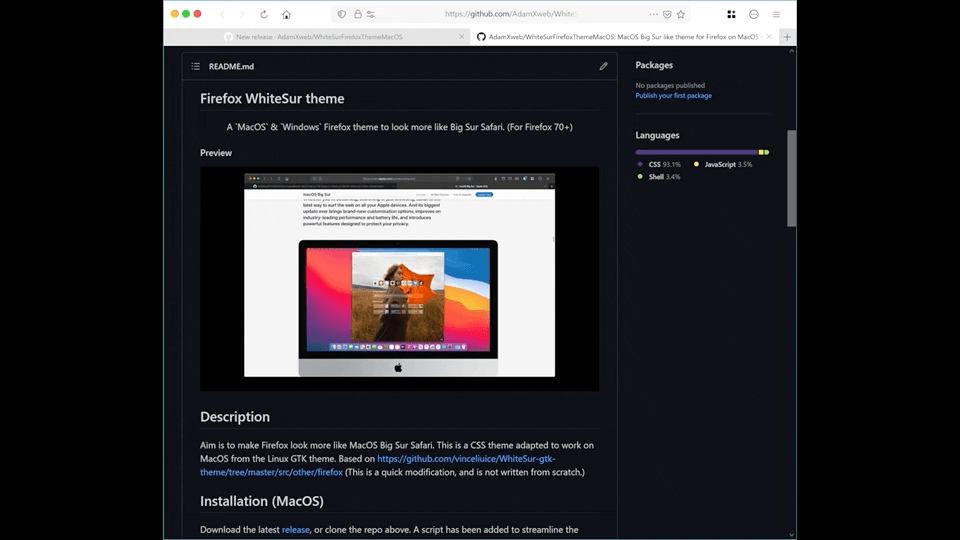Click the purple CSS segment of the languages bar
This screenshot has width=960, height=540.
(x=697, y=152)
